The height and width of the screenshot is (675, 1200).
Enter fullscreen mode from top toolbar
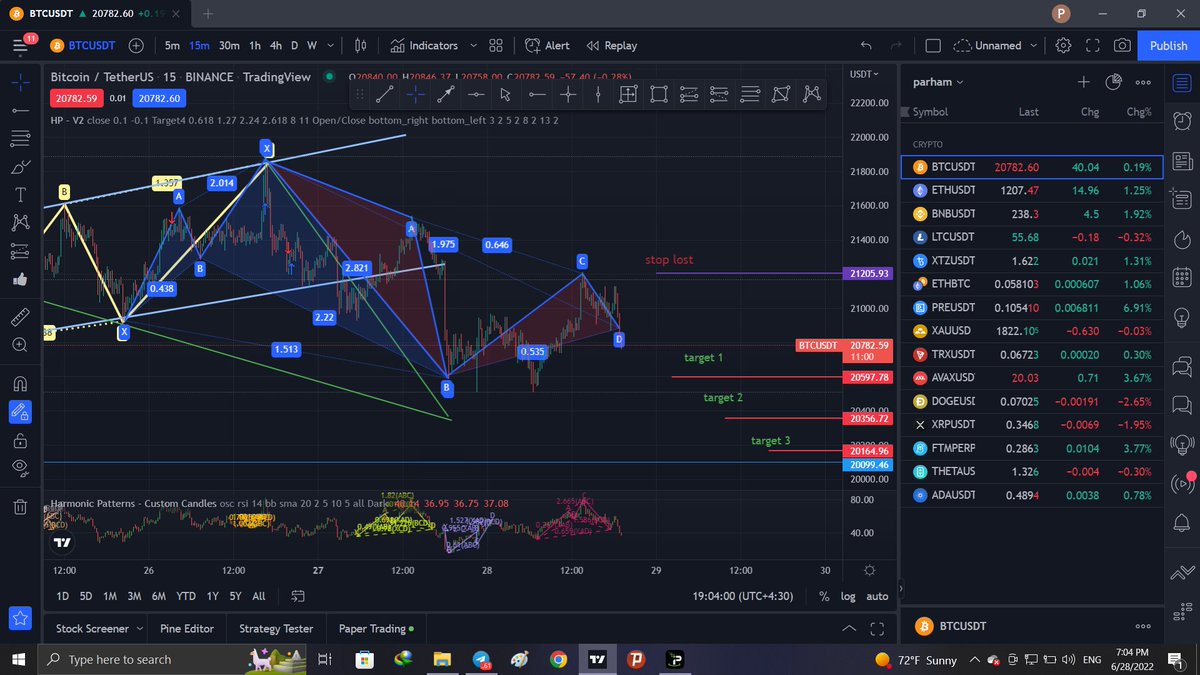coord(1092,45)
